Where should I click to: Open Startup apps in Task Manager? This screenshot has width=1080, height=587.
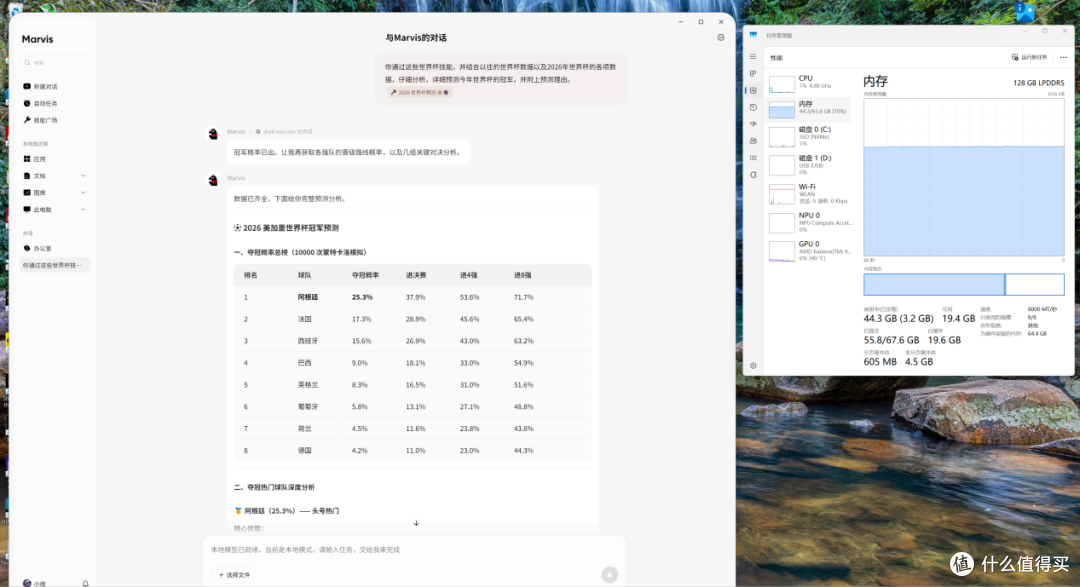coord(753,124)
